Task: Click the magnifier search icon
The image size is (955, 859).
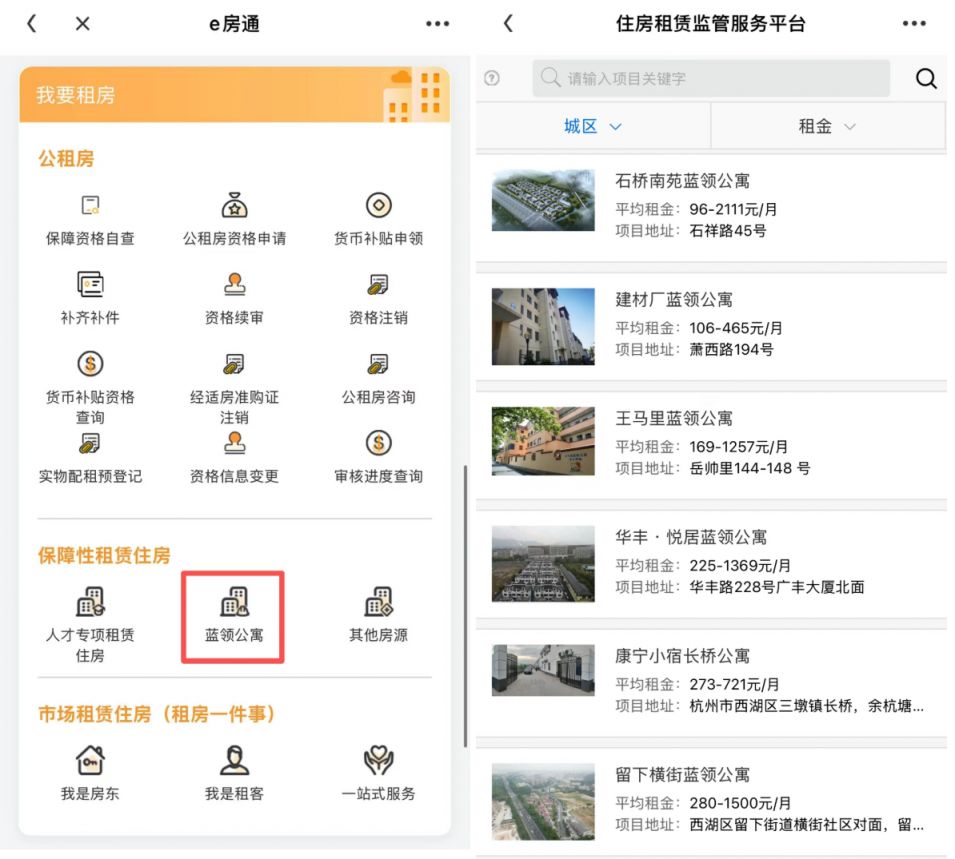Action: tap(926, 78)
